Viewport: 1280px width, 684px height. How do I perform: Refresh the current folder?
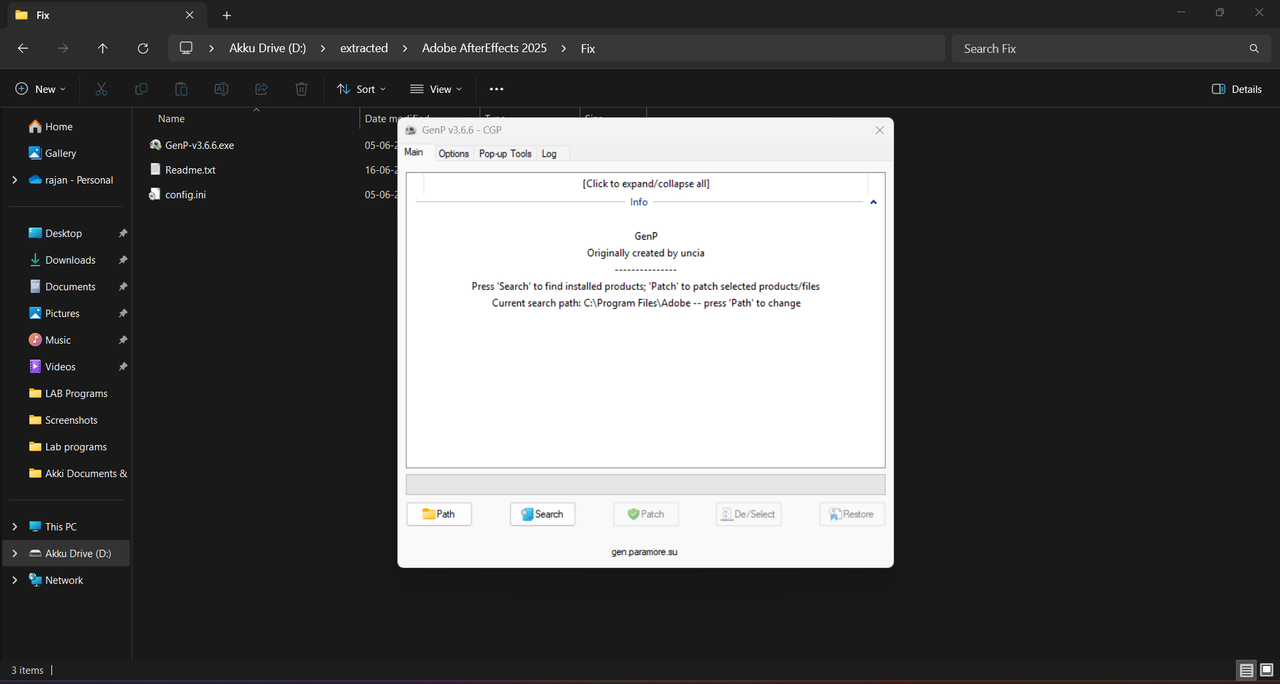[143, 48]
